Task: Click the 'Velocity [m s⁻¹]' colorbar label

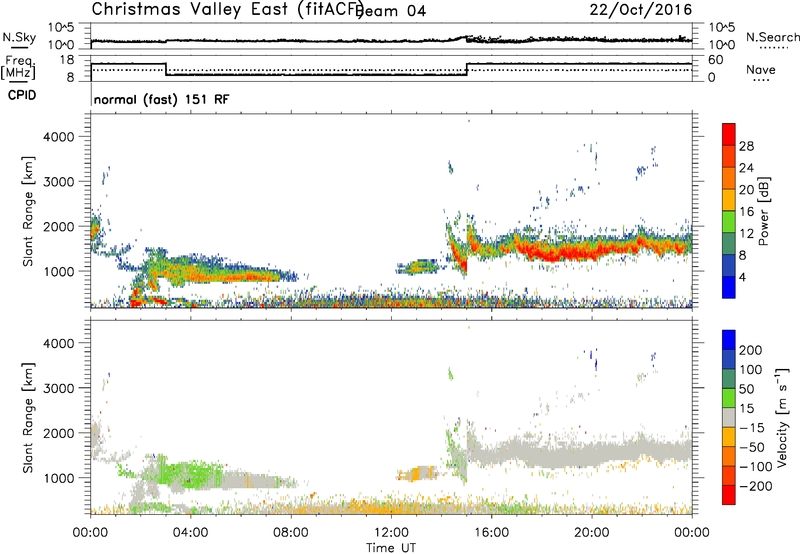Action: point(781,417)
